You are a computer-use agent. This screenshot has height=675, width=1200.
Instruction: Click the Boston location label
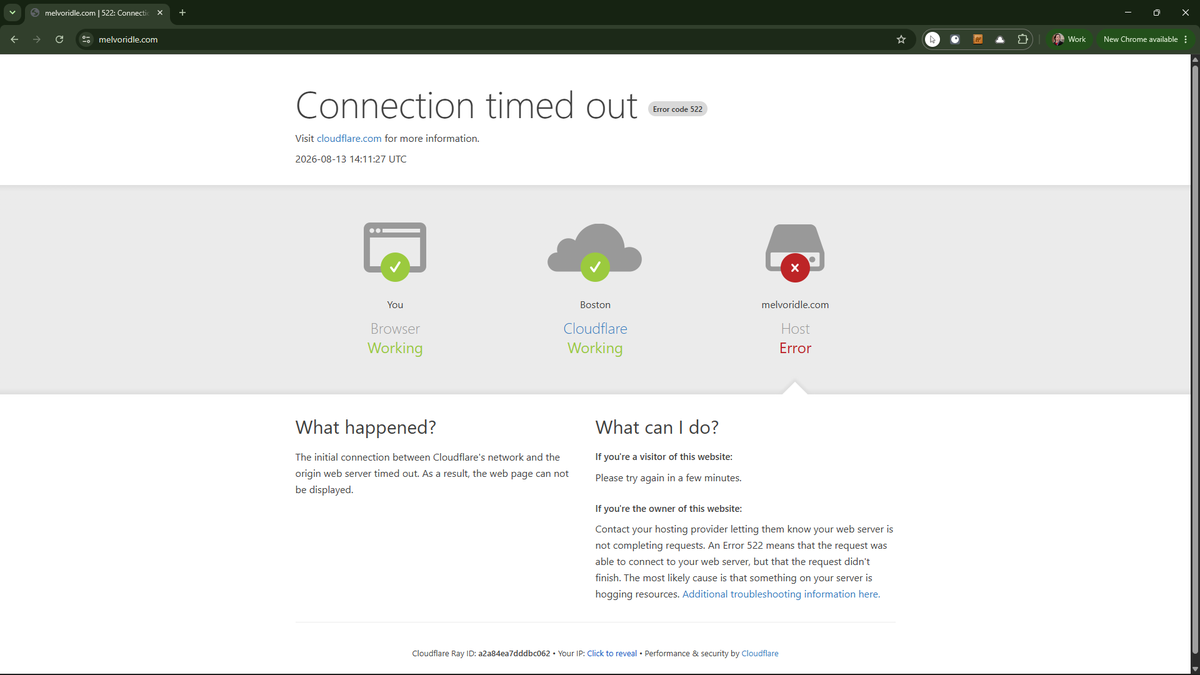click(595, 304)
